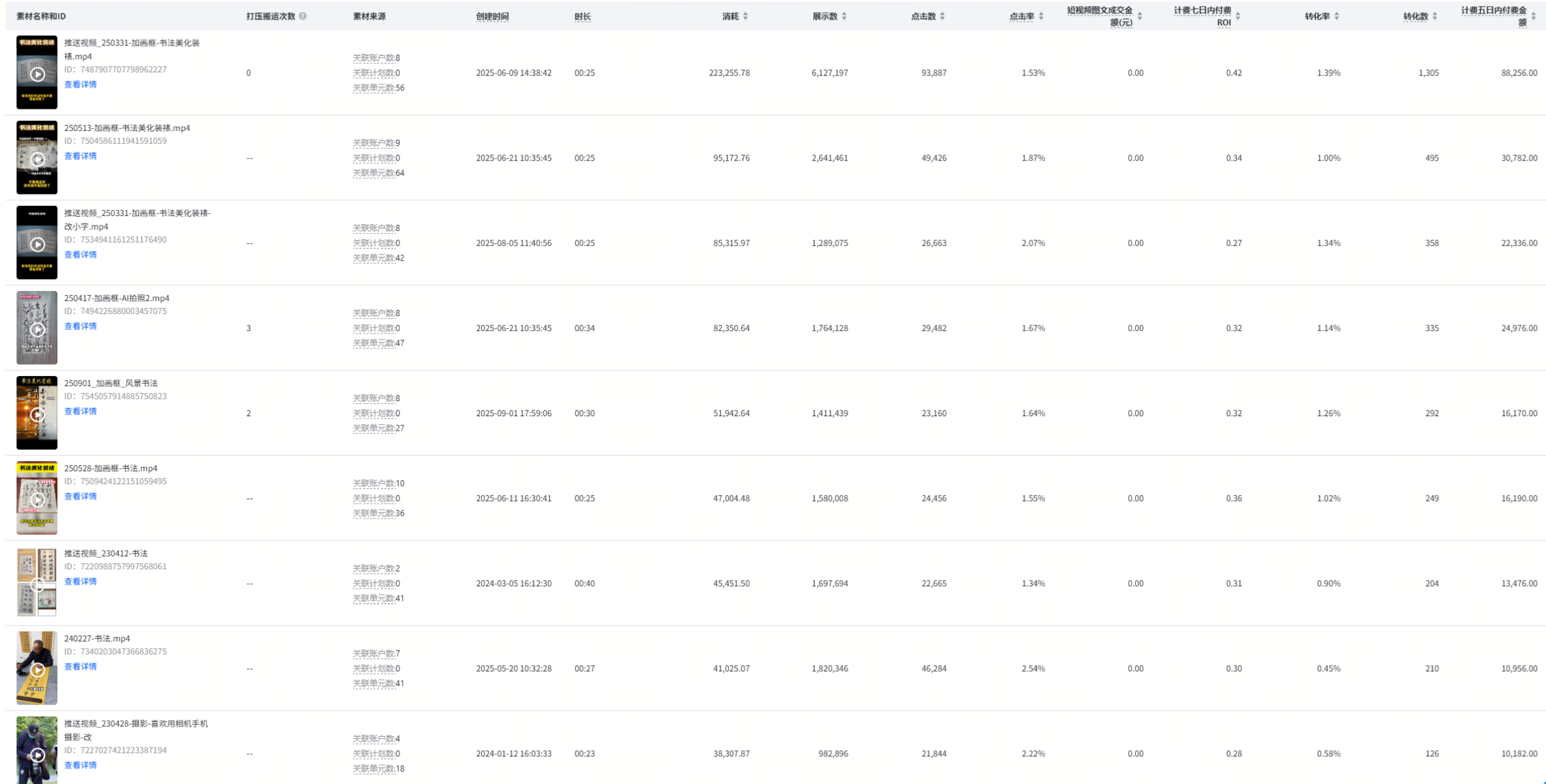
Task: Sort by 展示数 using its arrows
Action: pyautogui.click(x=844, y=16)
